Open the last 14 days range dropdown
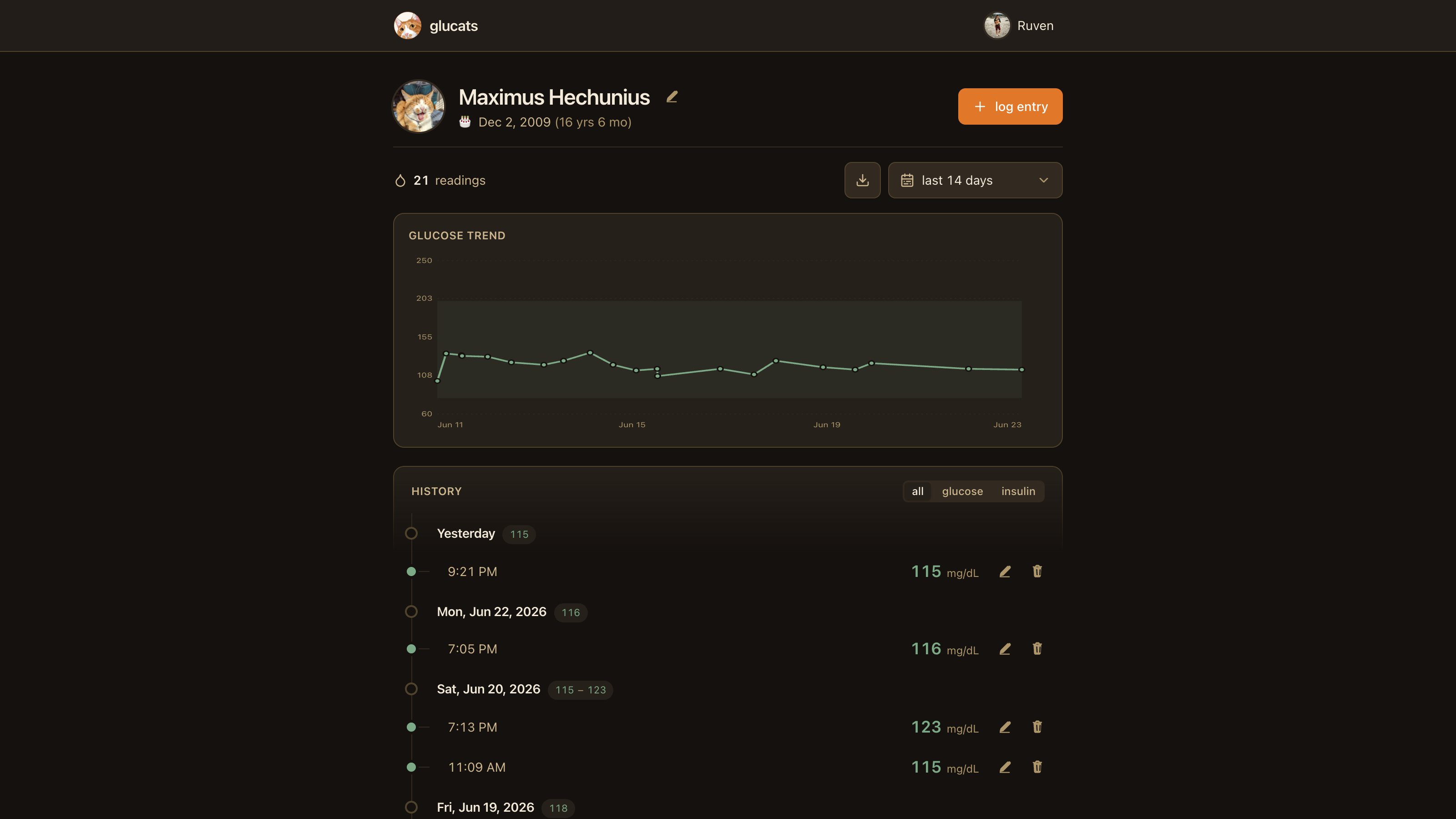This screenshot has height=819, width=1456. tap(975, 180)
